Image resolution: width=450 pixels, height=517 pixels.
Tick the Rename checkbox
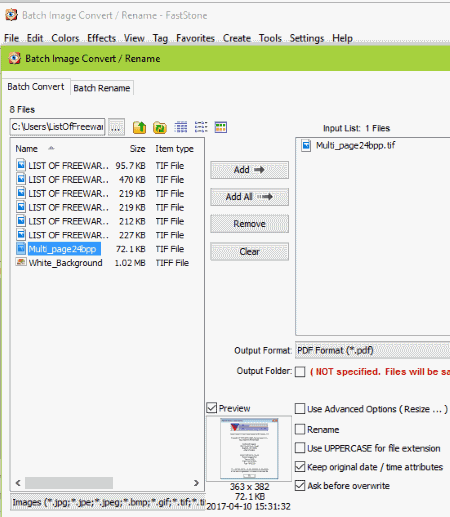click(300, 429)
